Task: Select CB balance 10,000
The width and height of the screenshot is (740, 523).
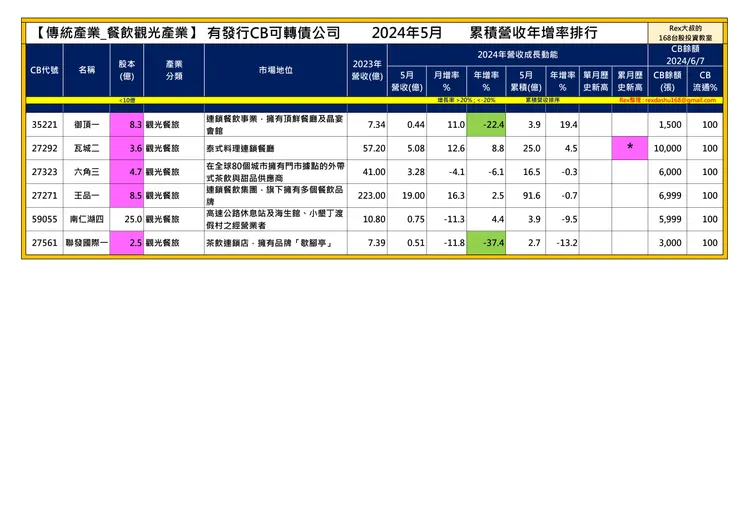Action: click(667, 148)
